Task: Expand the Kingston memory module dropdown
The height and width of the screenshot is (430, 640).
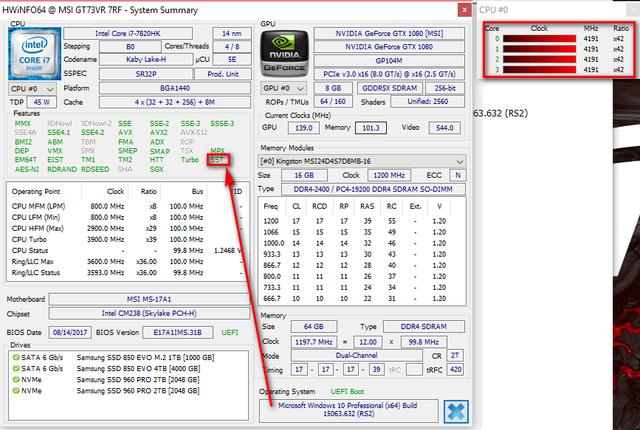Action: click(362, 161)
